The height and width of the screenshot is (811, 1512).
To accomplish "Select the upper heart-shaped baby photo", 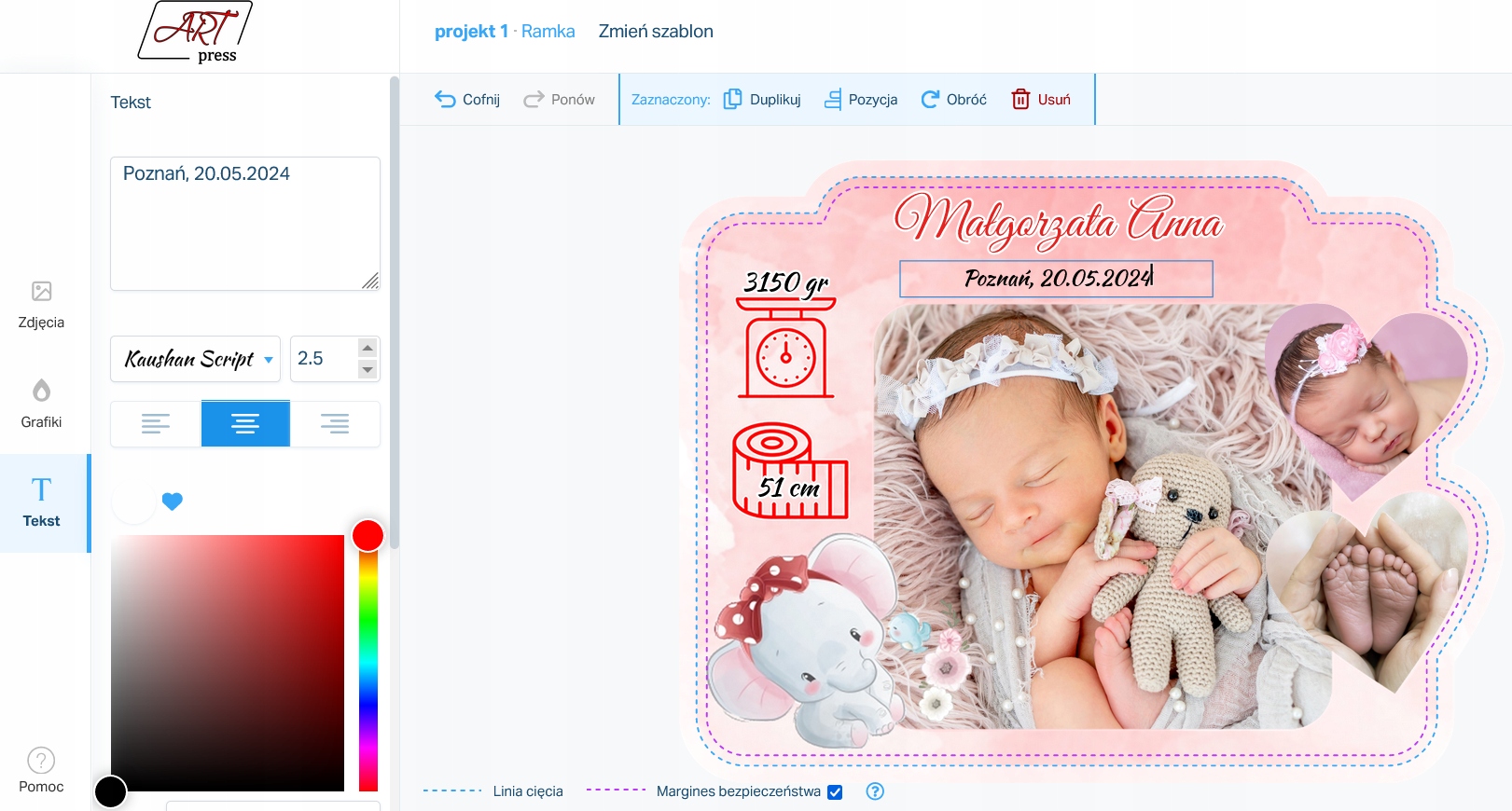I will (1366, 401).
